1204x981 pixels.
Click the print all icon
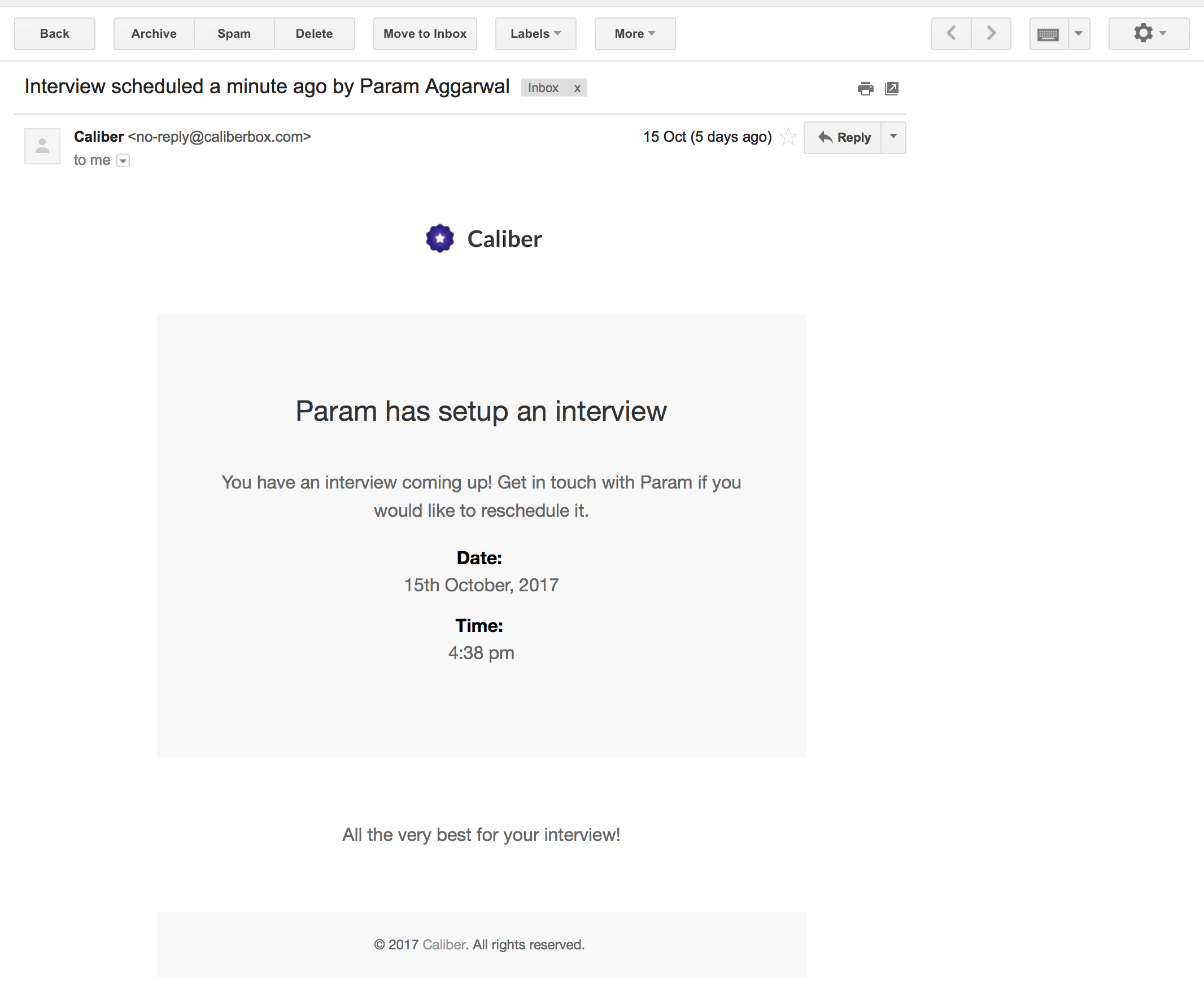pos(865,89)
